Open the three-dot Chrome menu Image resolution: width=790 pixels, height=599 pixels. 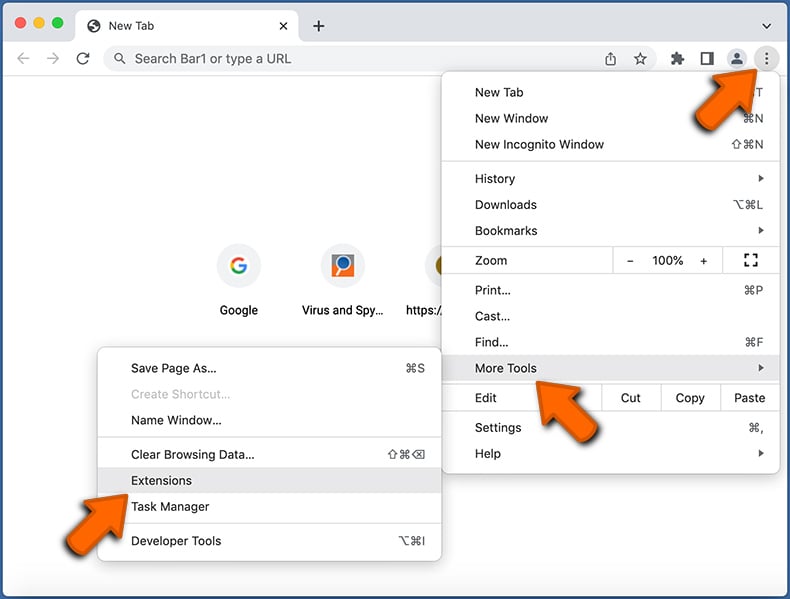coord(766,59)
